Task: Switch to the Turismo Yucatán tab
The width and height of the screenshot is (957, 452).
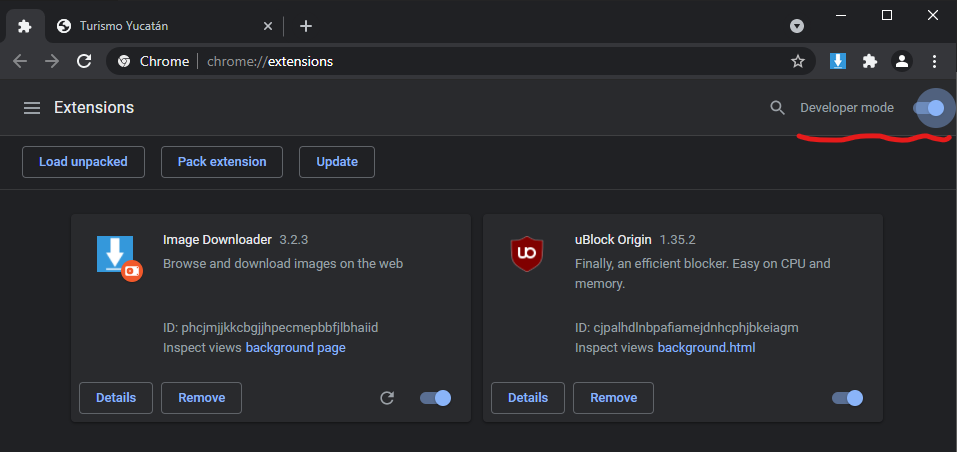Action: click(x=165, y=26)
